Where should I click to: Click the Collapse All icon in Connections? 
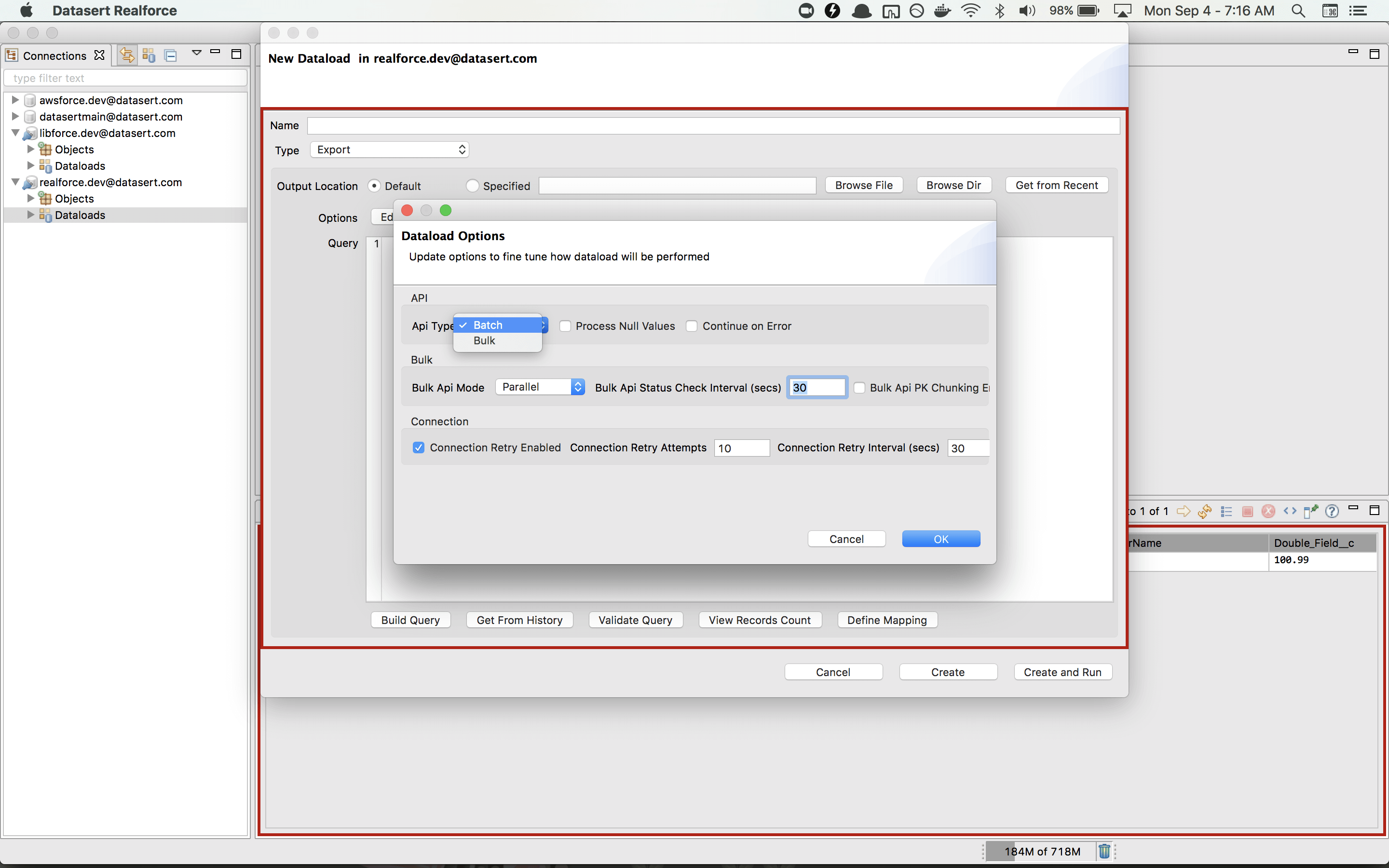(x=170, y=55)
